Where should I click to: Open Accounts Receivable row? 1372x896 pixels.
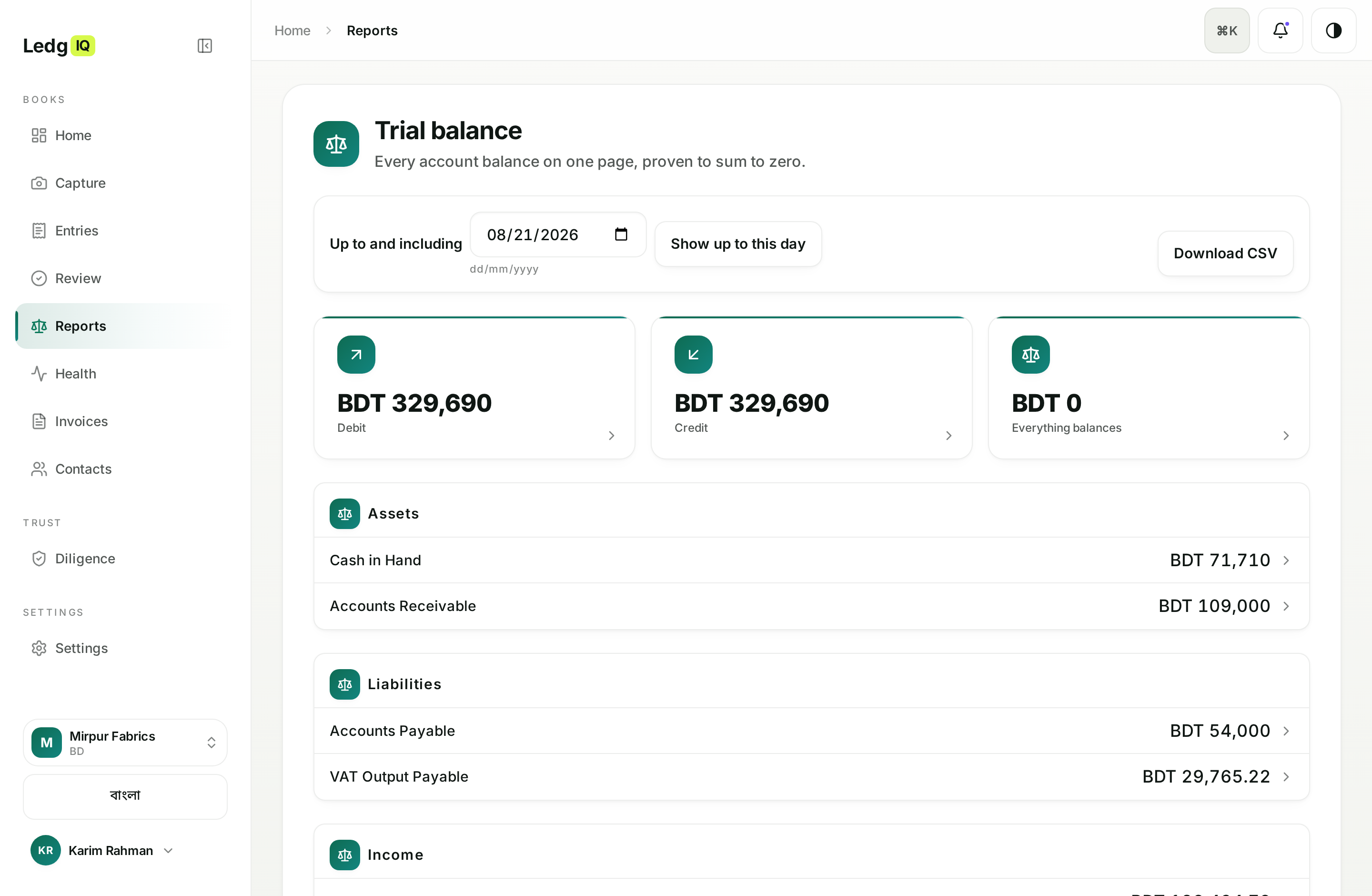(811, 606)
